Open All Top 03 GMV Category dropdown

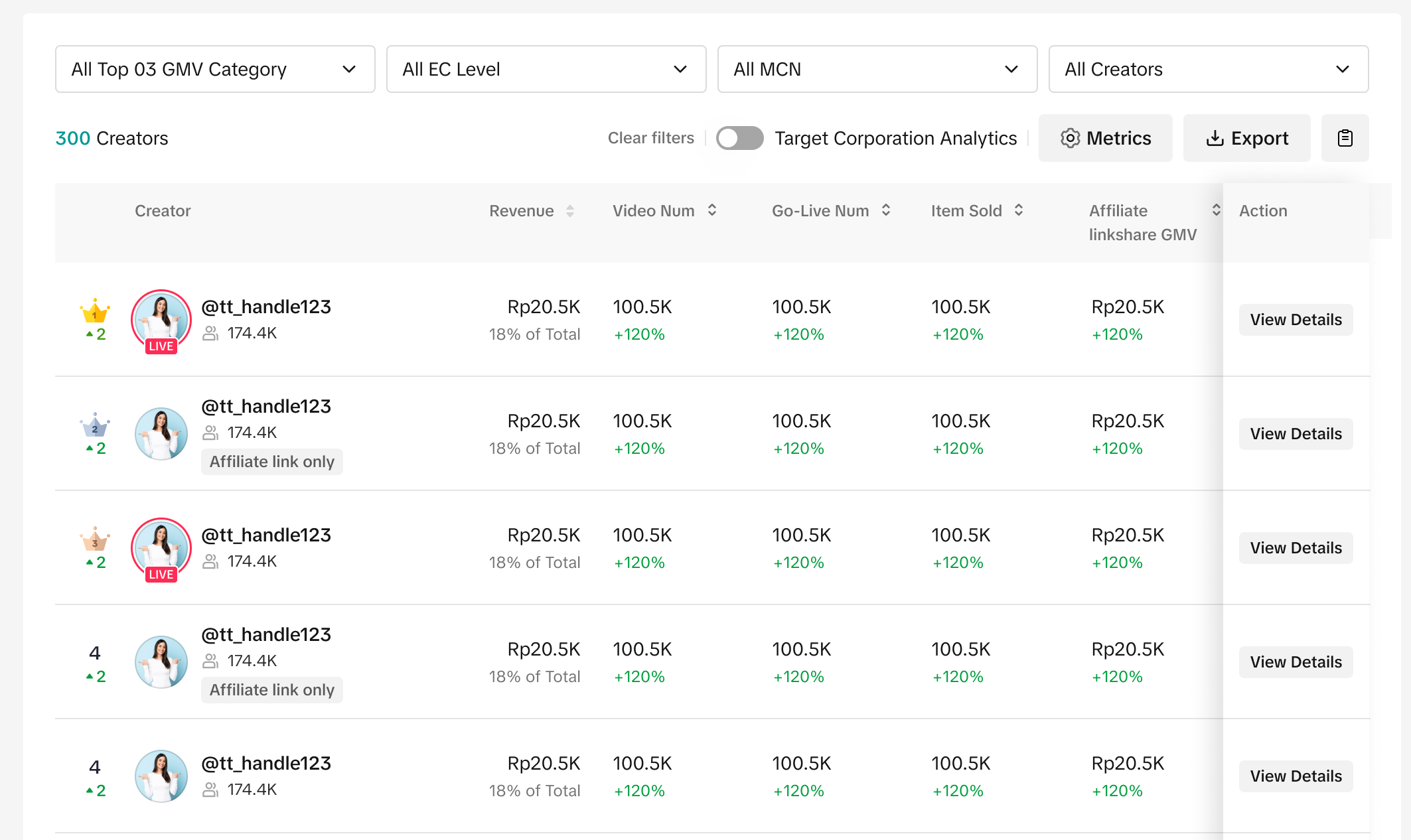(215, 69)
